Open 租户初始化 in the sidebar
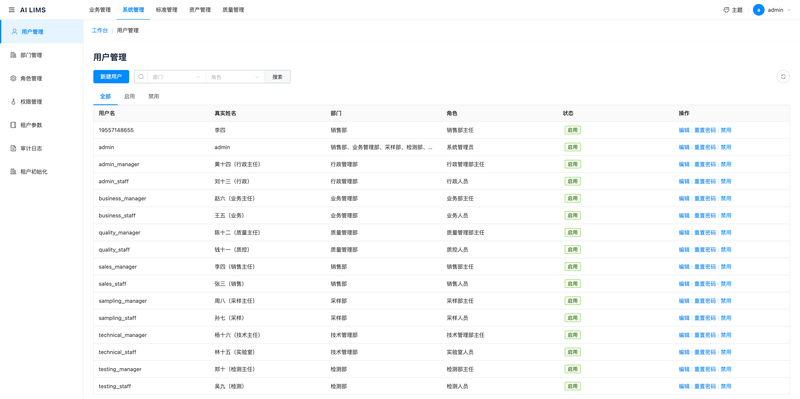 pos(34,172)
